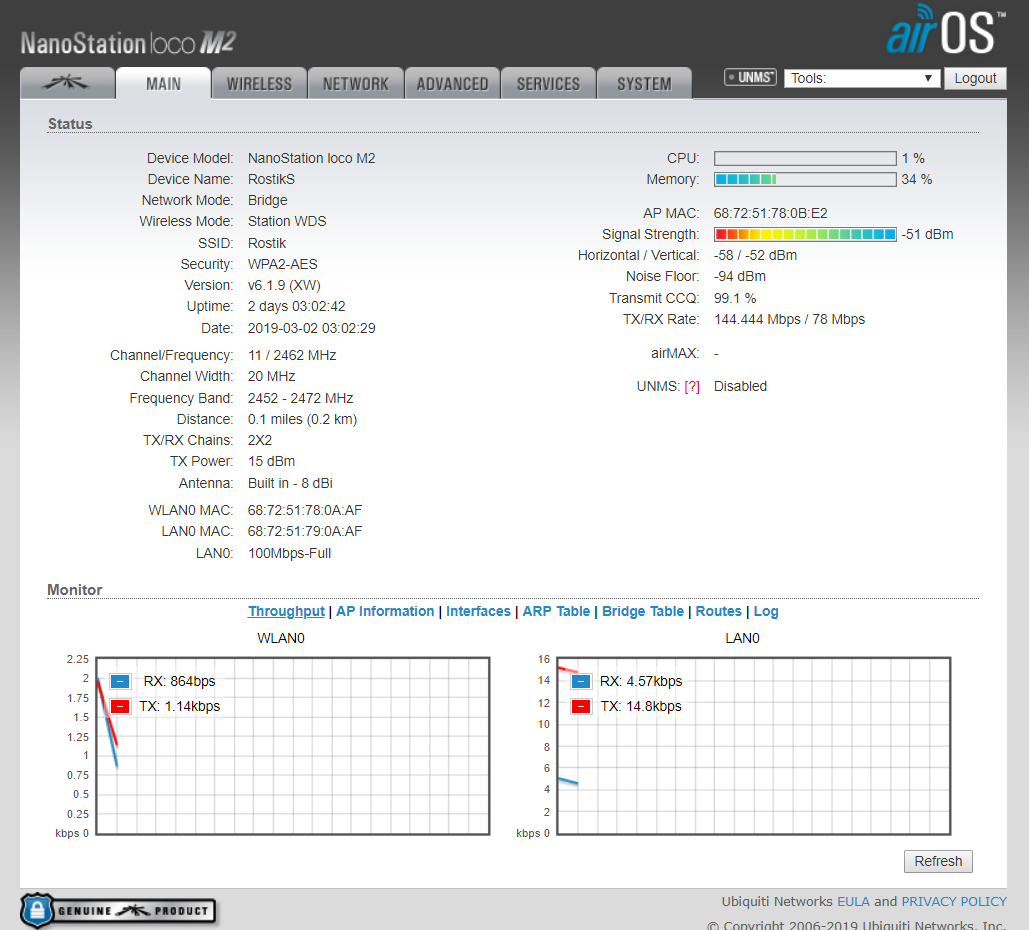This screenshot has height=930, width=1029.
Task: Switch to the WIRELESS tab
Action: 259,83
